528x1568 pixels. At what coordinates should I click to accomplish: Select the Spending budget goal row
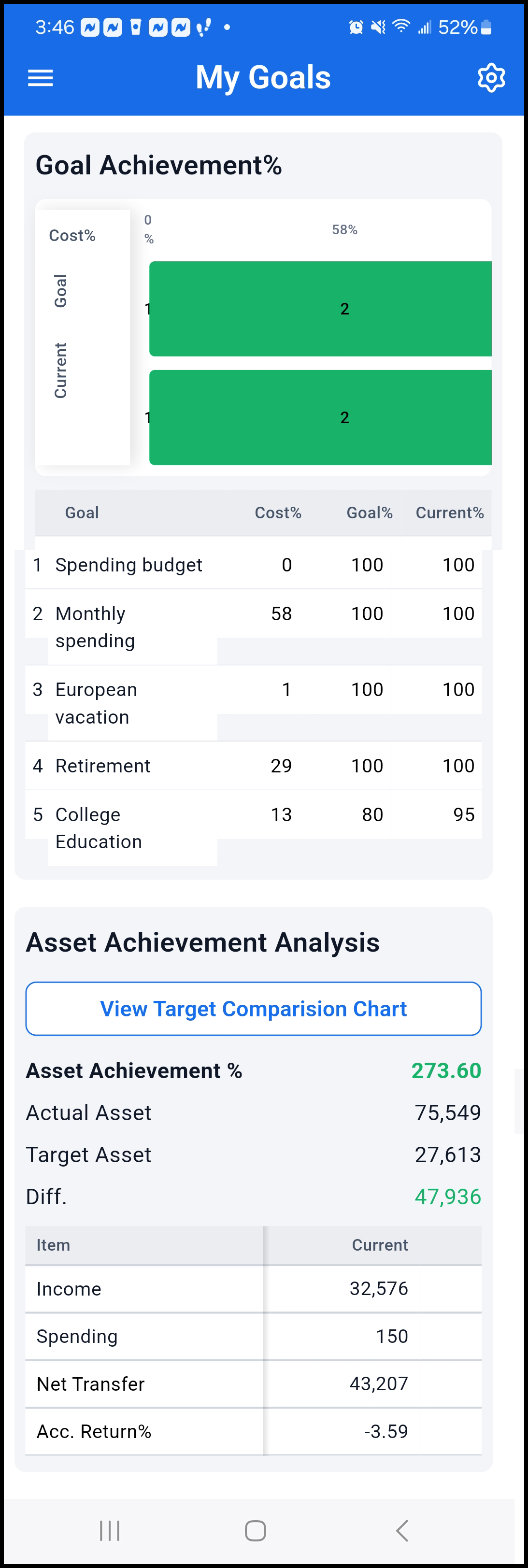[x=253, y=565]
